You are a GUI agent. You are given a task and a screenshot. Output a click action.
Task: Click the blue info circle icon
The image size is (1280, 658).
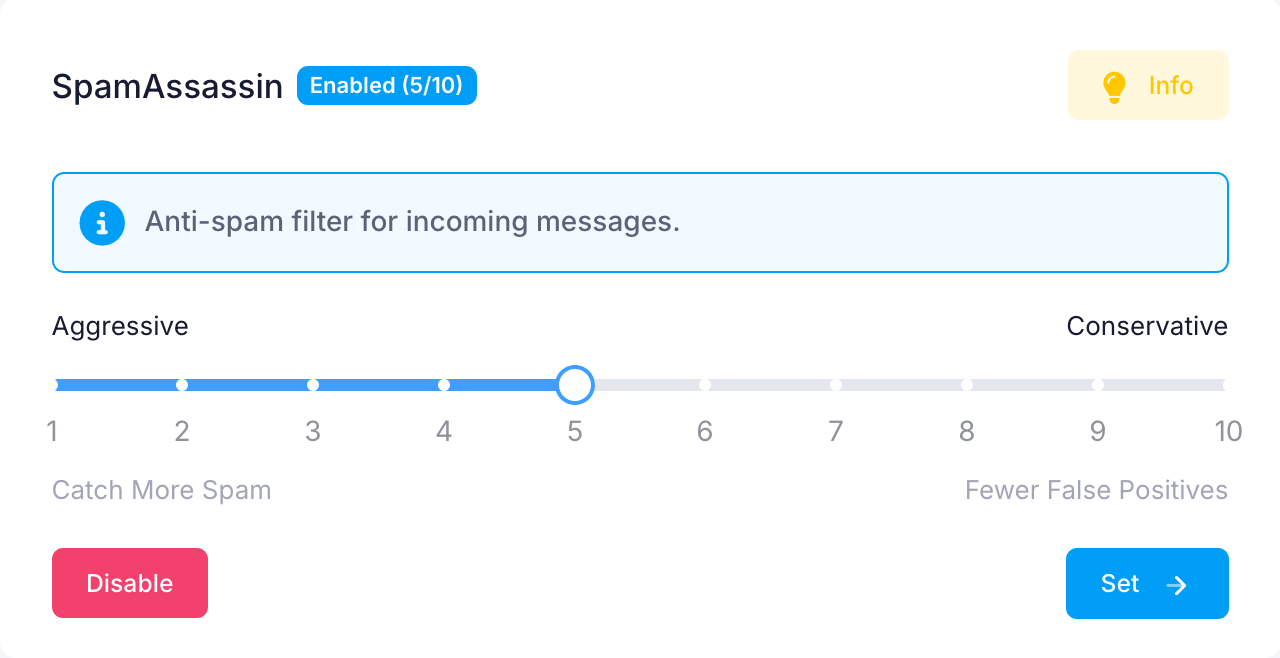click(102, 222)
